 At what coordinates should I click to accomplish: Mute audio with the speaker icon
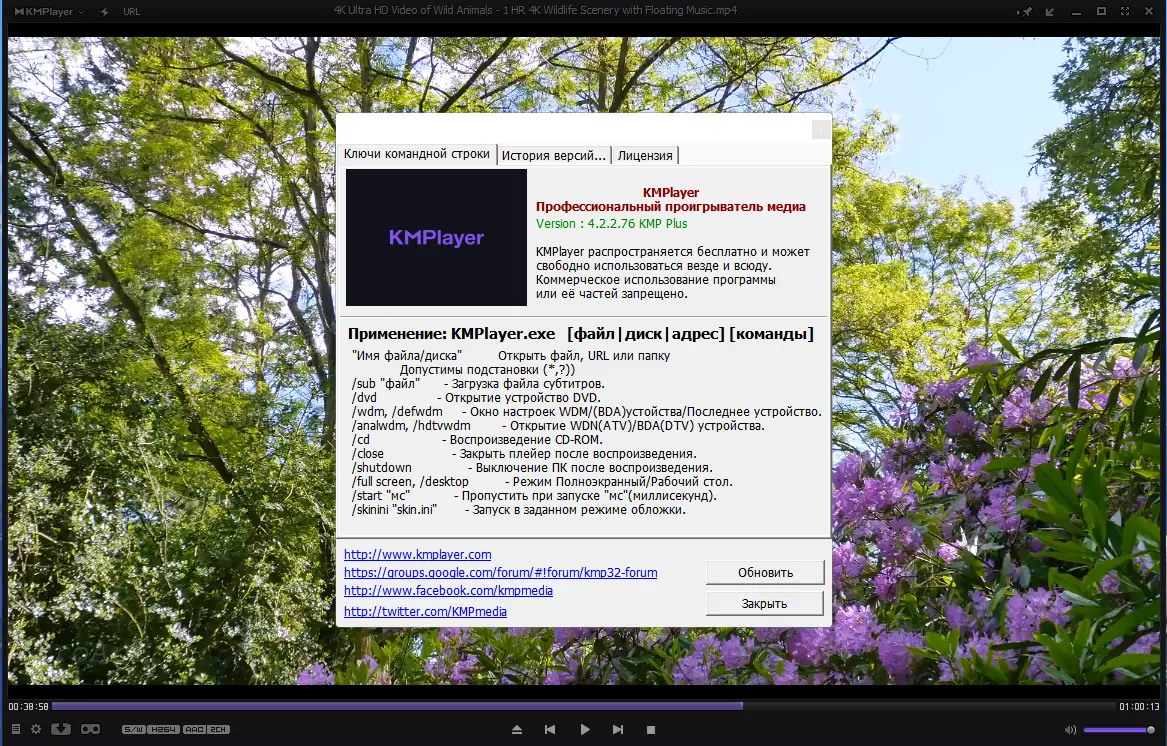pos(1070,730)
